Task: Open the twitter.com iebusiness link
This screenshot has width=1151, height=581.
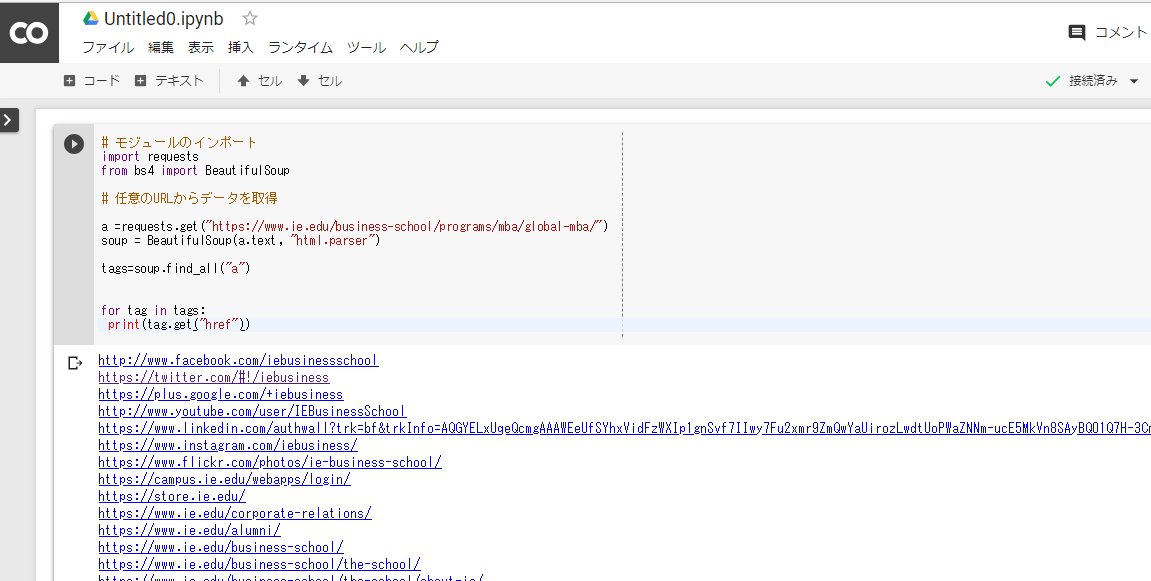Action: pos(214,378)
